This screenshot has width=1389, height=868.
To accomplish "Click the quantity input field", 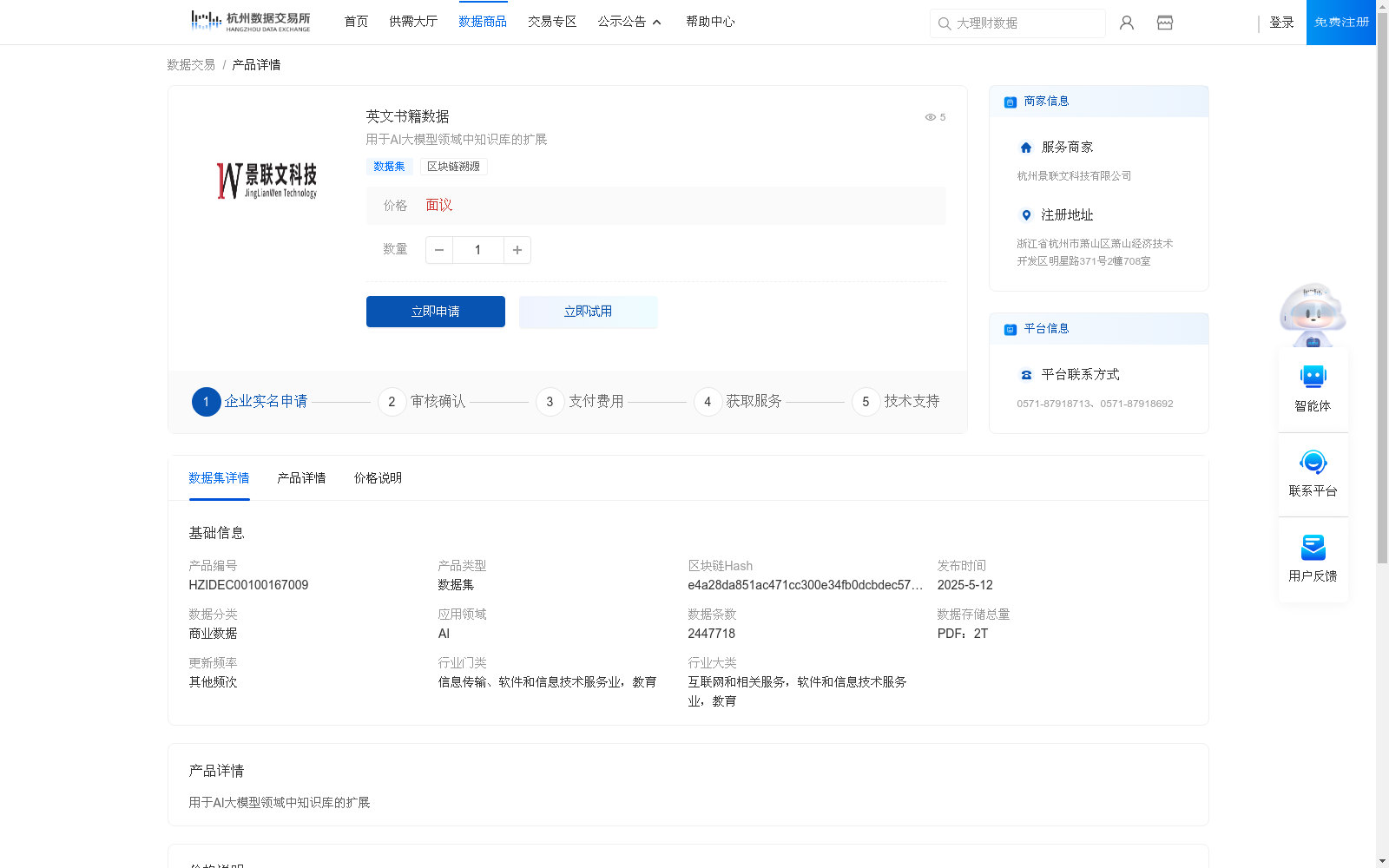I will tap(477, 250).
